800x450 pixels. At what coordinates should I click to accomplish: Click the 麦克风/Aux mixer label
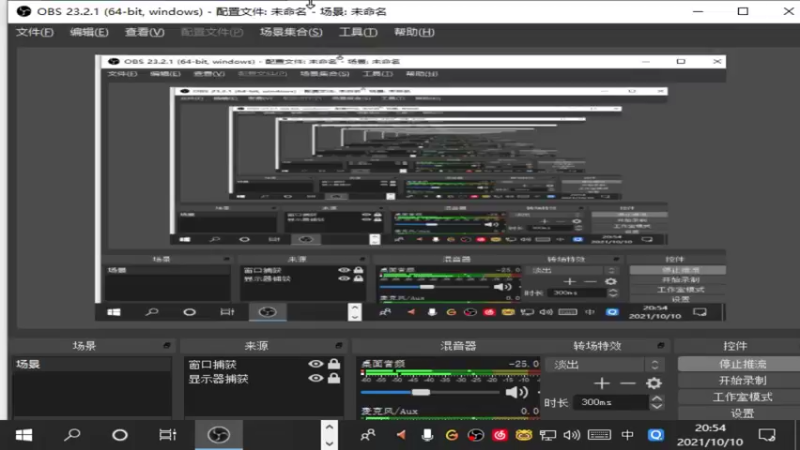(x=389, y=411)
